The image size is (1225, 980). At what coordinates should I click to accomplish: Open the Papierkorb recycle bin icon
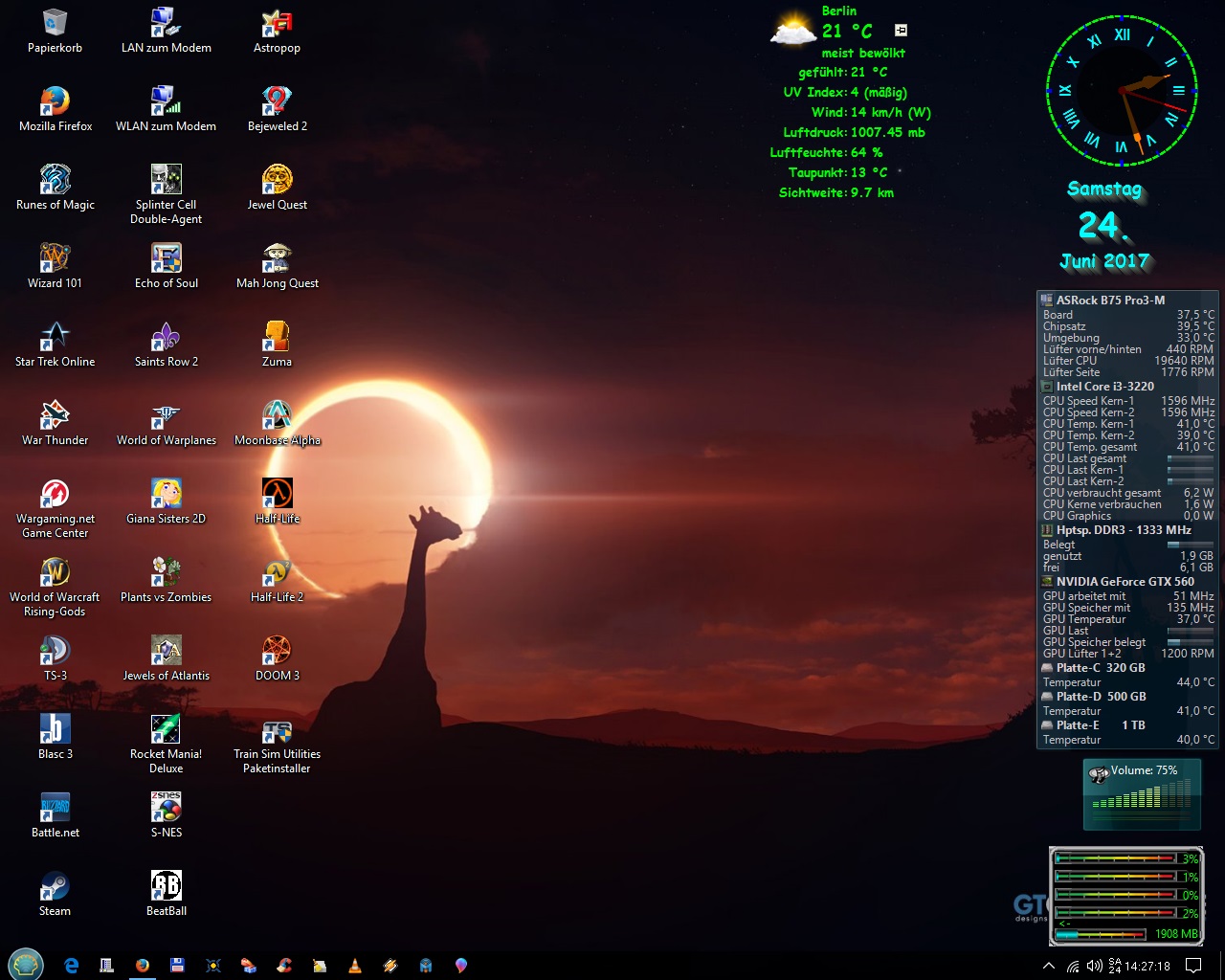click(55, 31)
